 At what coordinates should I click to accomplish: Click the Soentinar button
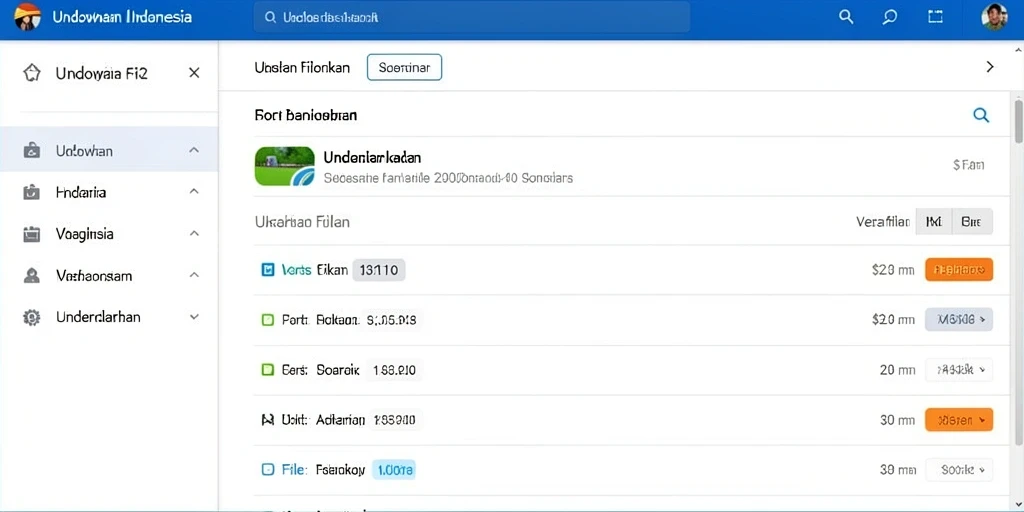tap(404, 67)
